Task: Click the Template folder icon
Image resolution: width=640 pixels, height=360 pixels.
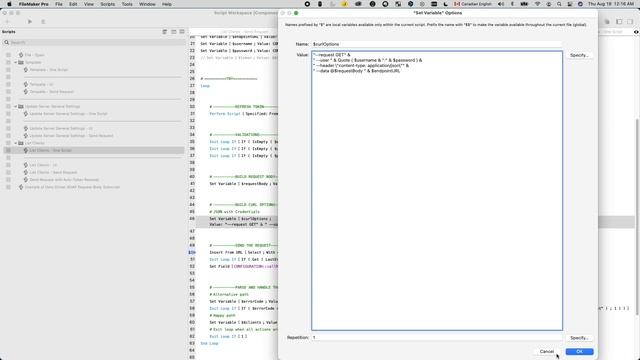Action: [x=21, y=62]
